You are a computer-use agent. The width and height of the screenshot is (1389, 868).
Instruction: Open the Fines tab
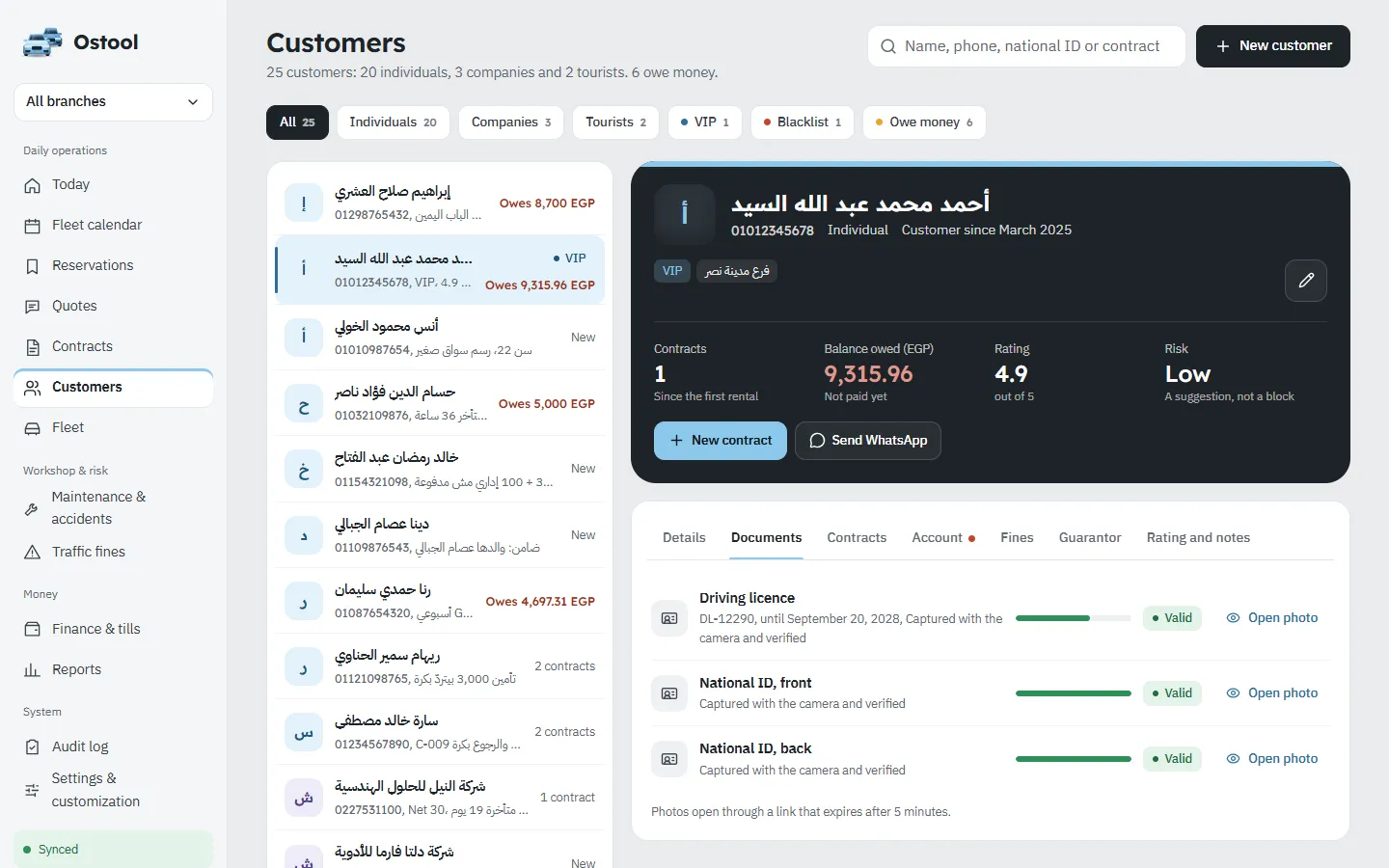click(x=1017, y=538)
